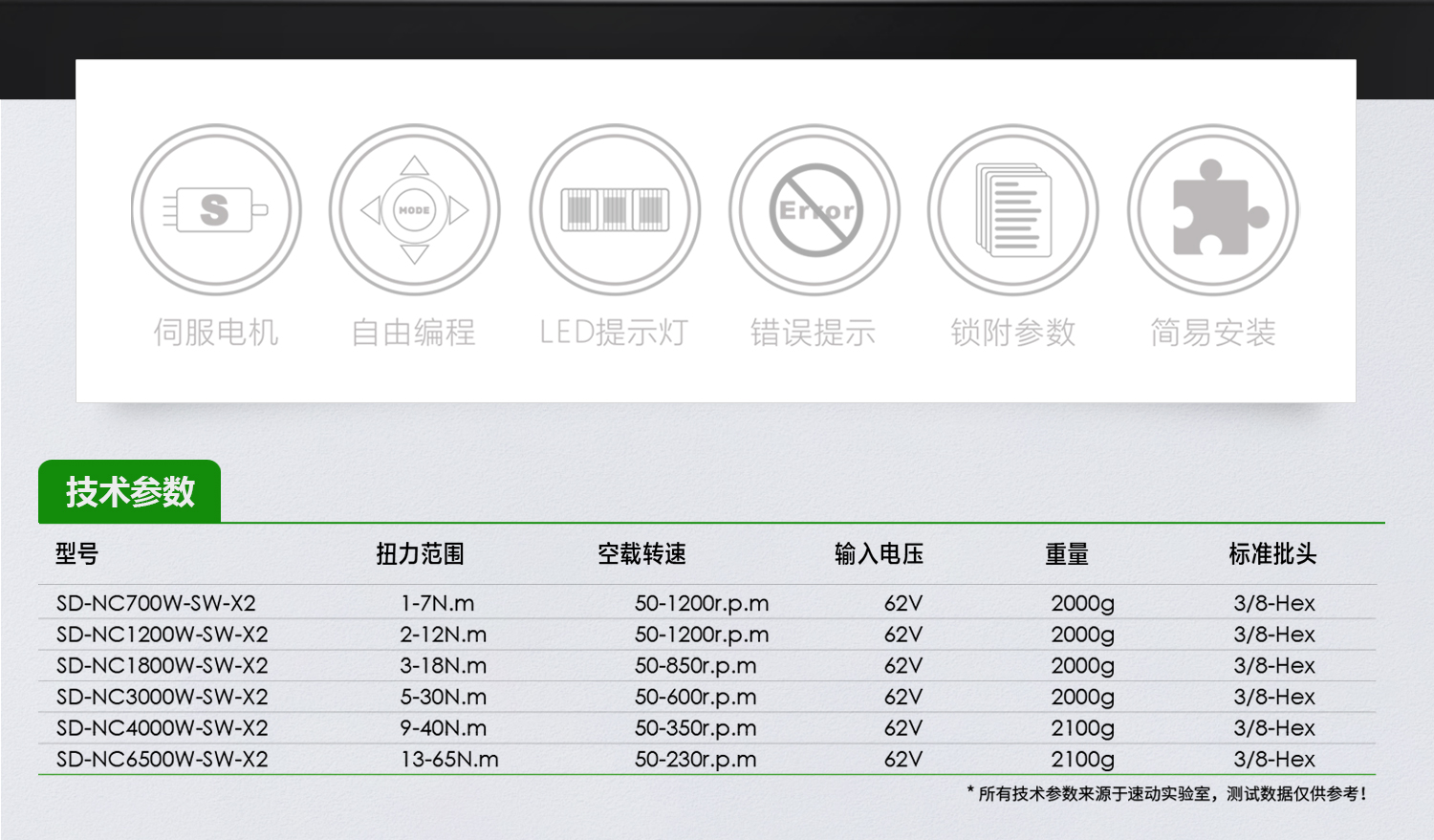Click the 50-850r.p.m speed value
The width and height of the screenshot is (1434, 840).
point(695,666)
